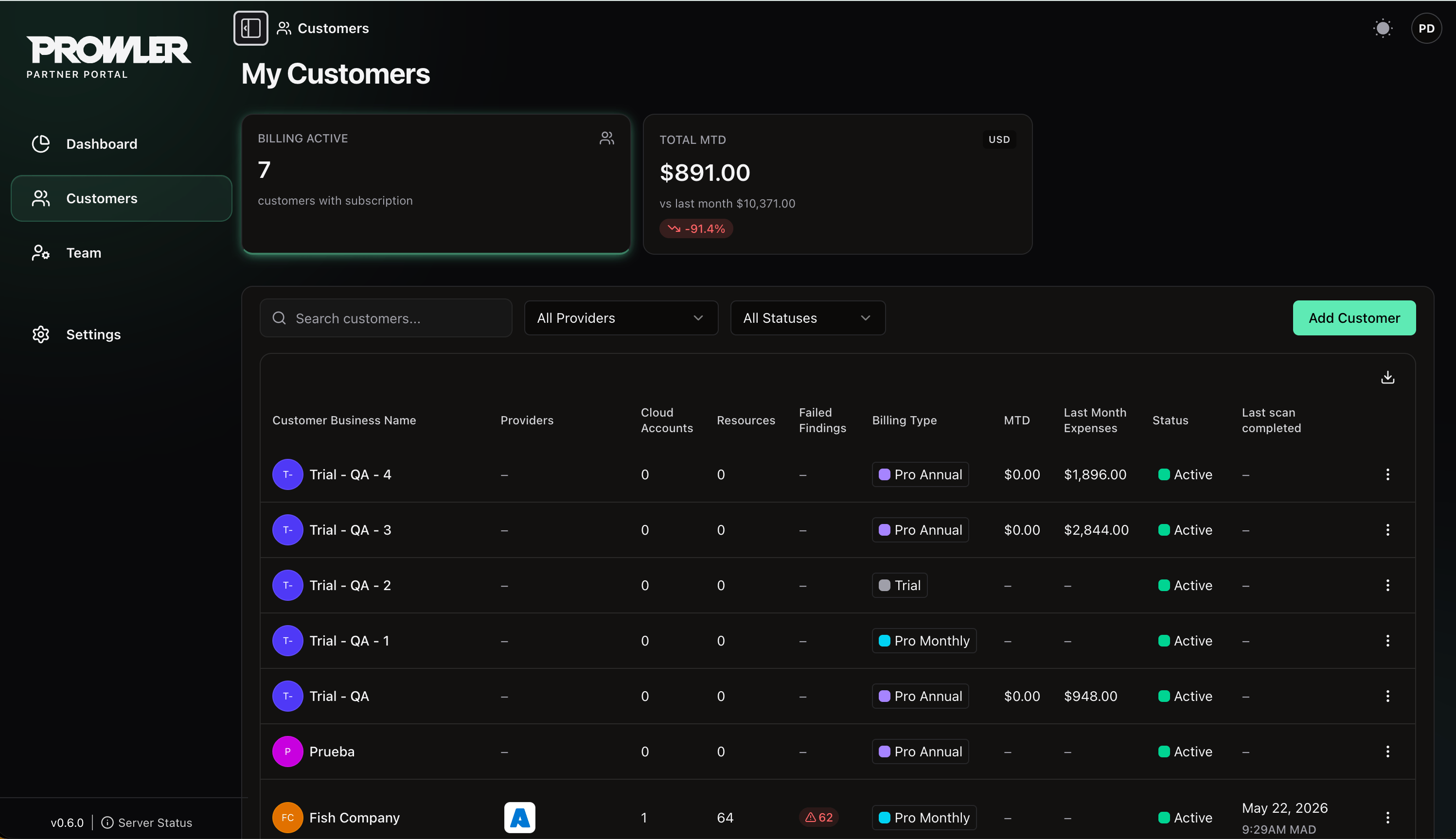Click the Fish Company FC avatar
The width and height of the screenshot is (1456, 839).
point(287,818)
